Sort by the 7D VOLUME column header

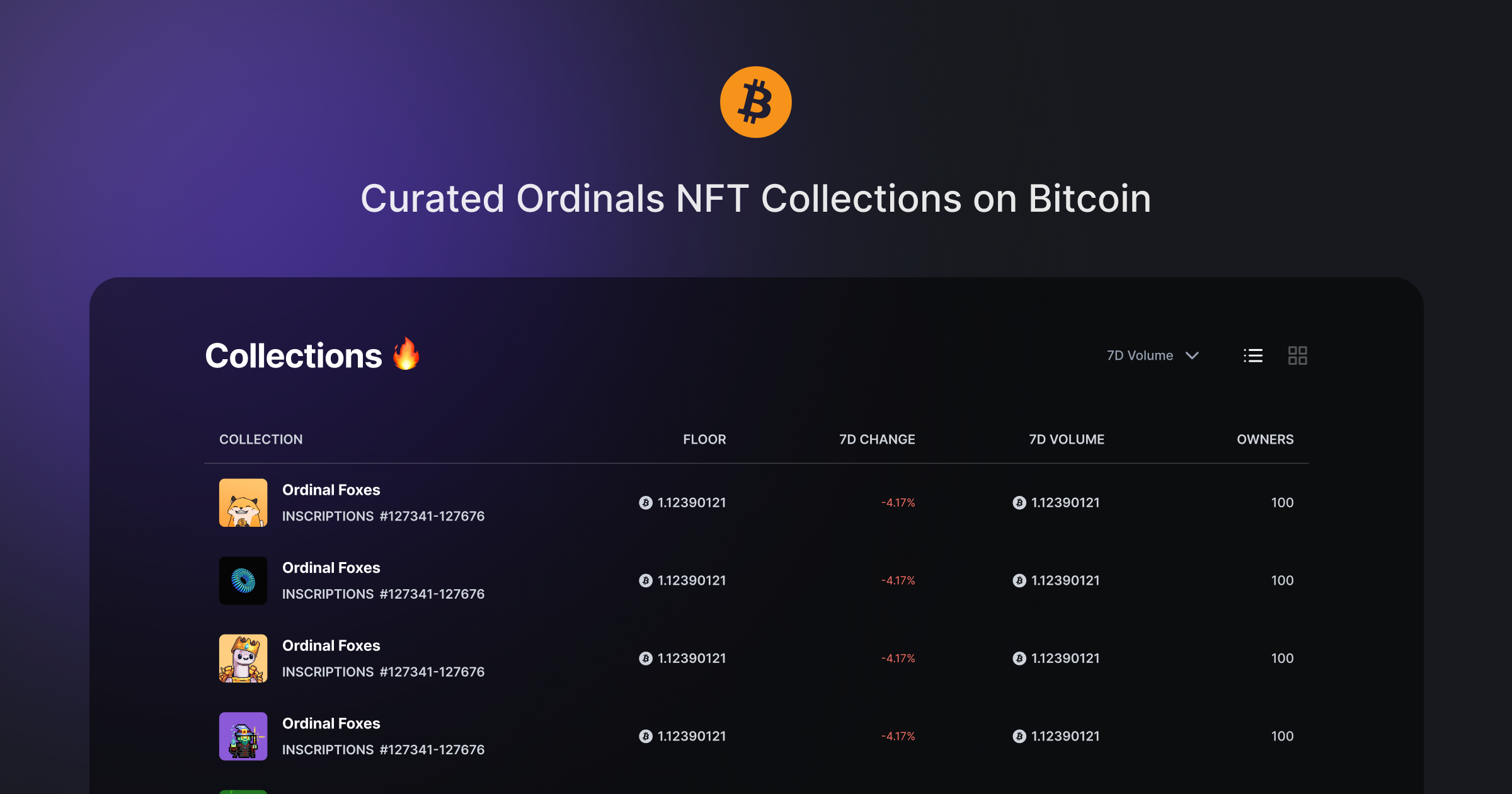pos(1067,439)
